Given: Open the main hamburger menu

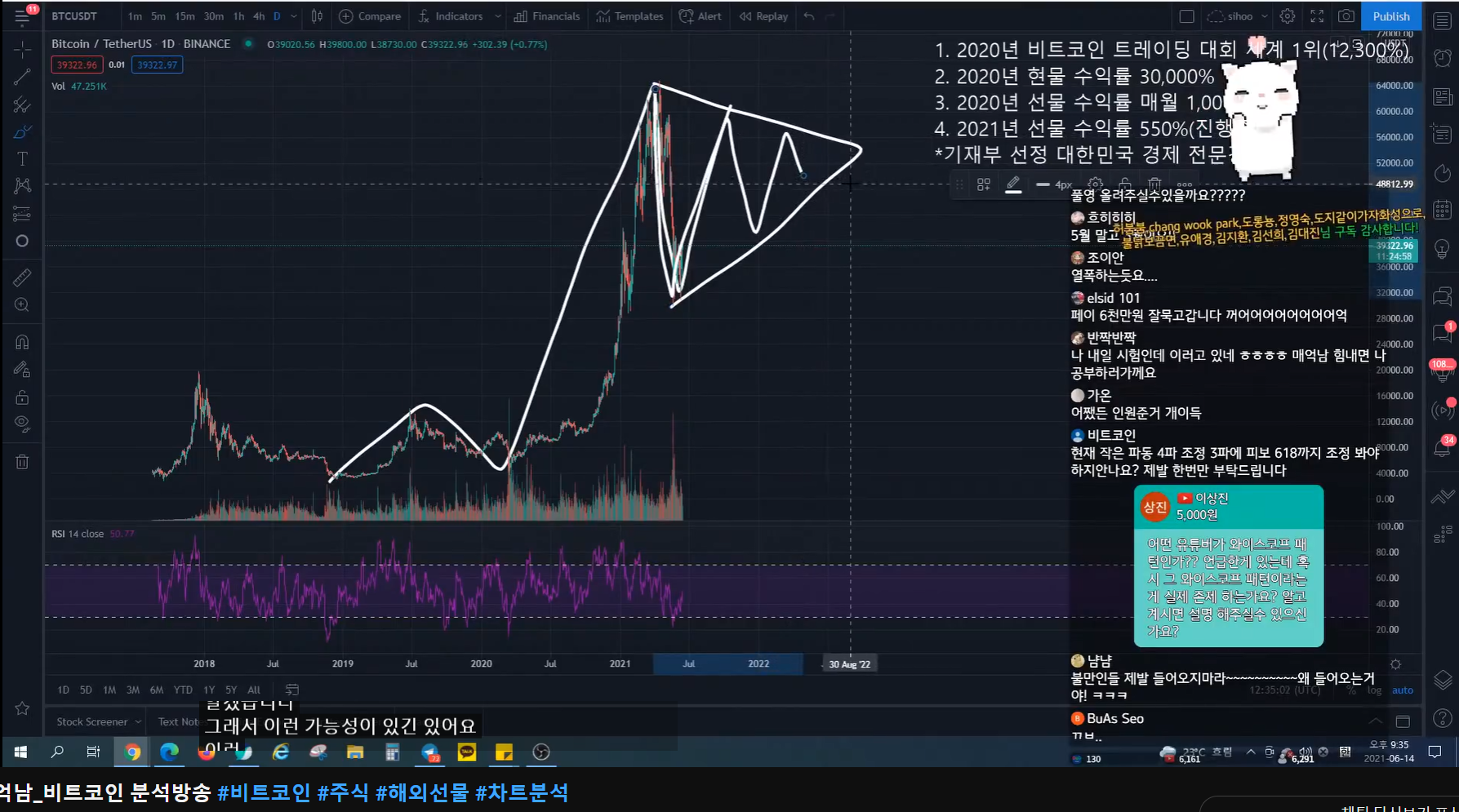Looking at the screenshot, I should (x=22, y=16).
